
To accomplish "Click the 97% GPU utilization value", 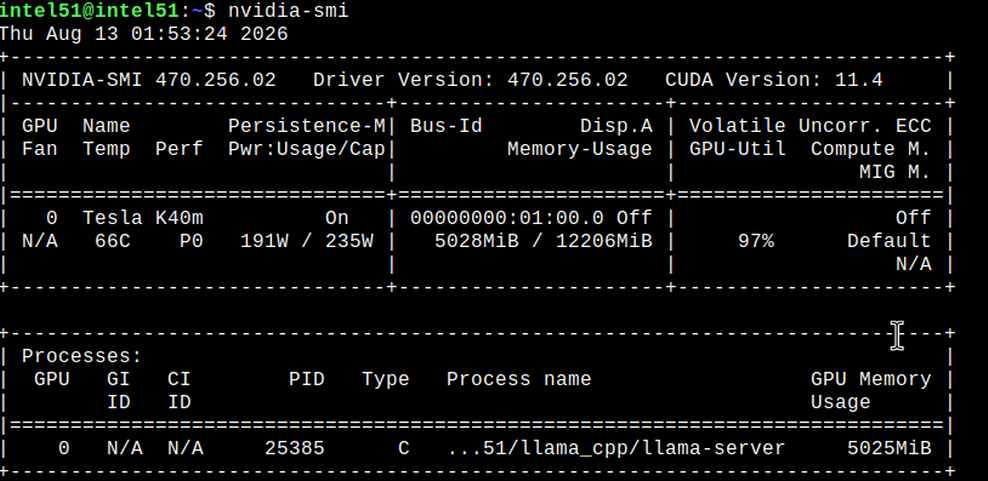I will pos(755,241).
